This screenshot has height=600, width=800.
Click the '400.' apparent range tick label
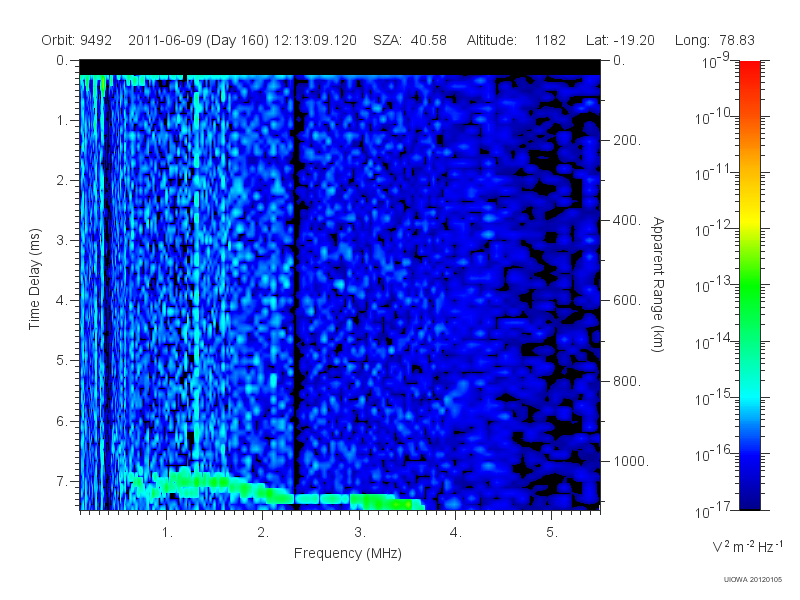[627, 220]
